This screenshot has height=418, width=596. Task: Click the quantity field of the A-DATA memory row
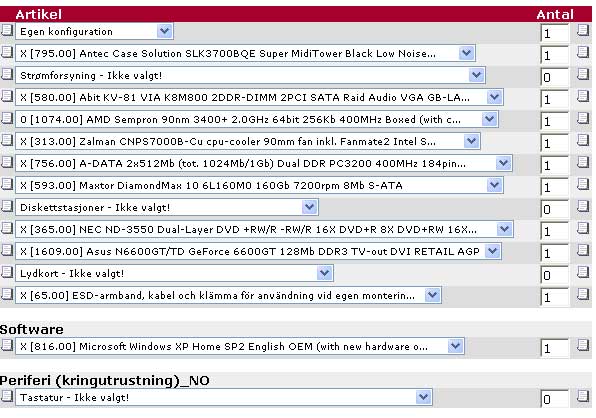[x=555, y=166]
